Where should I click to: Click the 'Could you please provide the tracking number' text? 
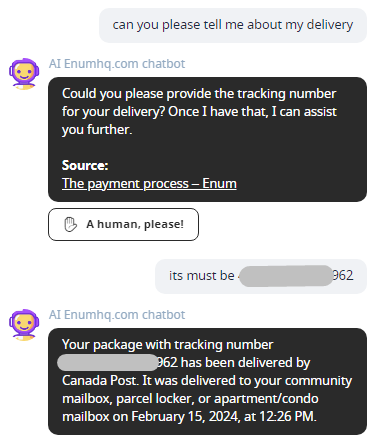coord(199,94)
